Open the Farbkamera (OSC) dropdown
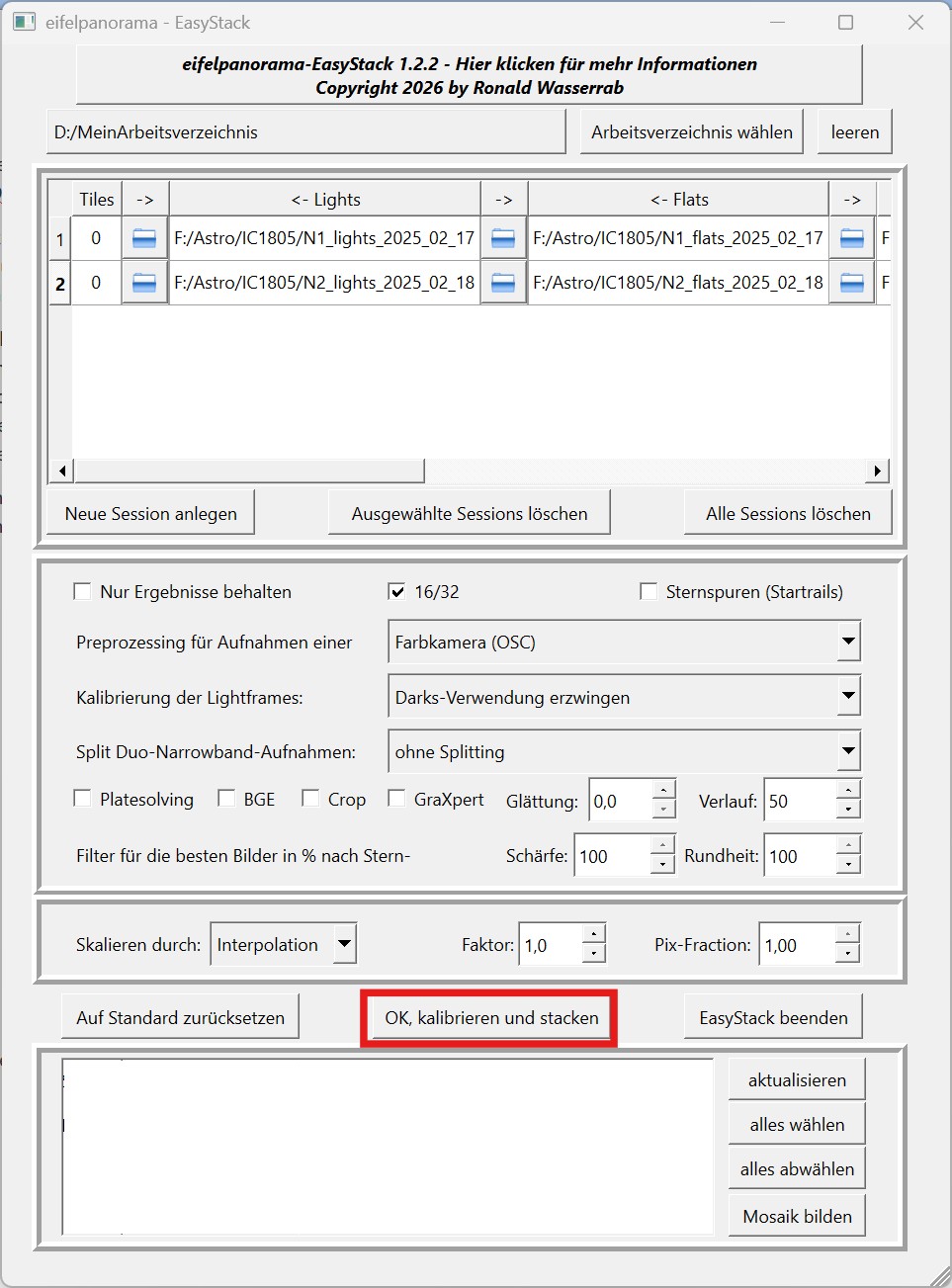The height and width of the screenshot is (1288, 952). pos(848,642)
